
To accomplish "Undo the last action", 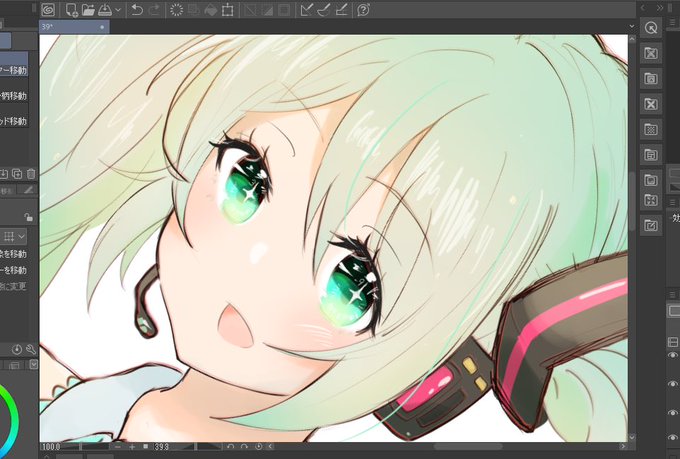I will (x=137, y=10).
